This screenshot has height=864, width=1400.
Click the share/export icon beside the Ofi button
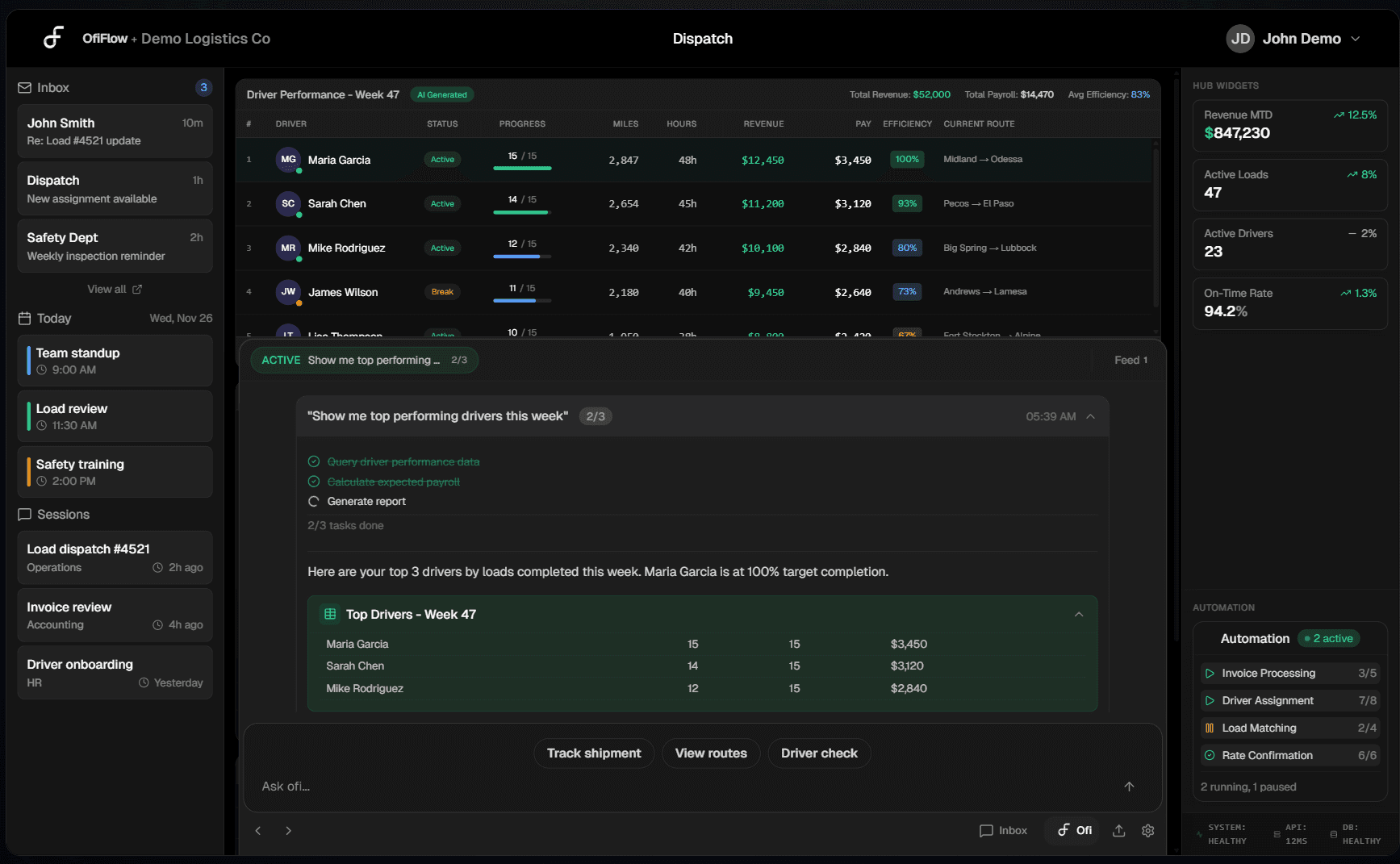point(1119,830)
